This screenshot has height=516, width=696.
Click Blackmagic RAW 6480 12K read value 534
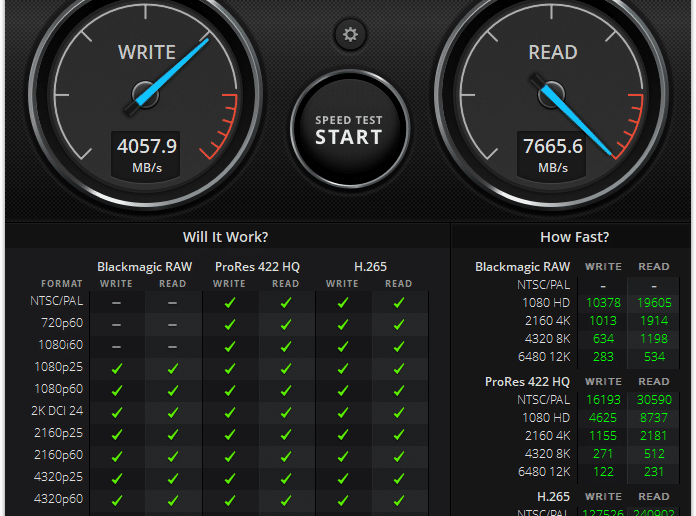point(654,357)
